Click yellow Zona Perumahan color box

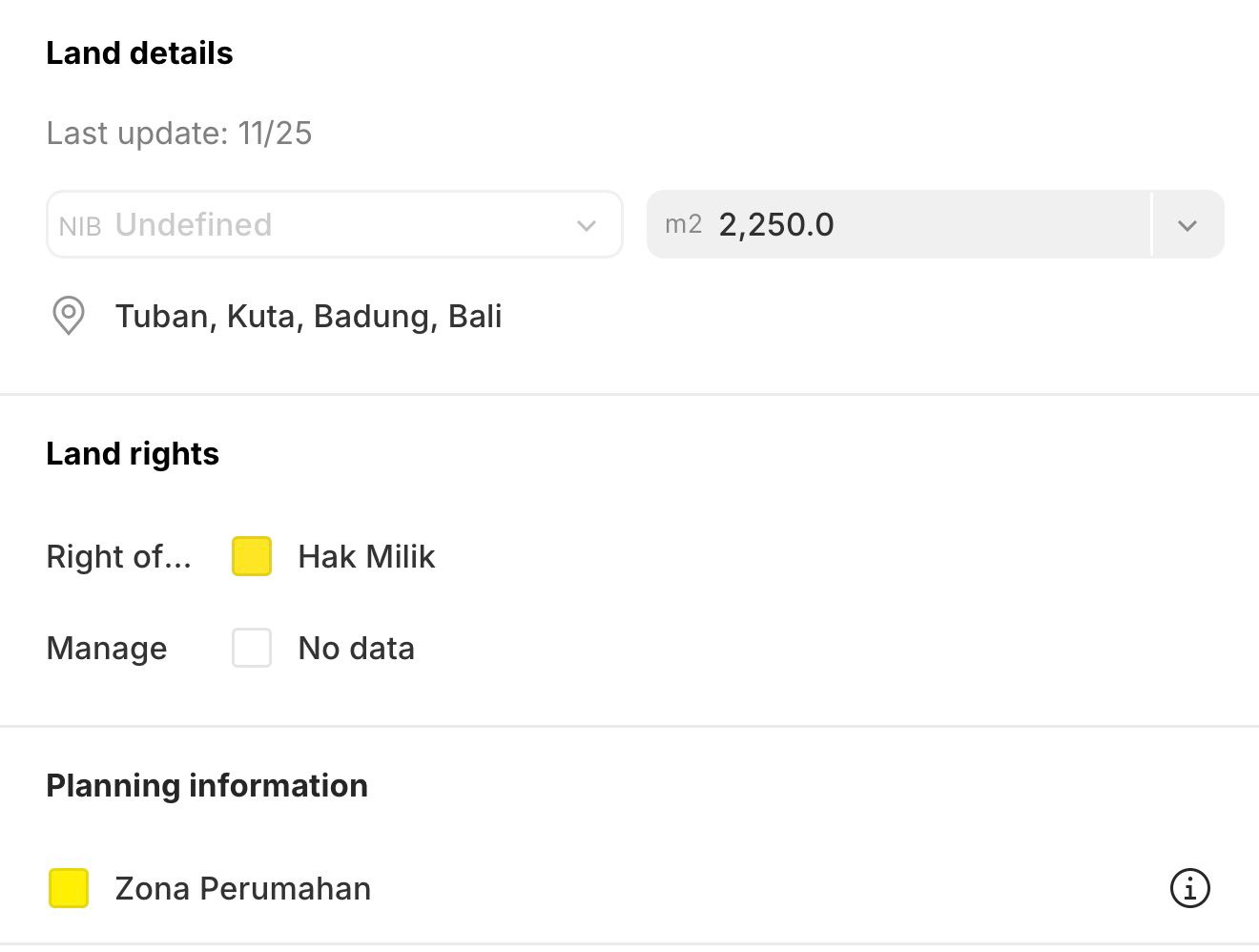tap(69, 888)
